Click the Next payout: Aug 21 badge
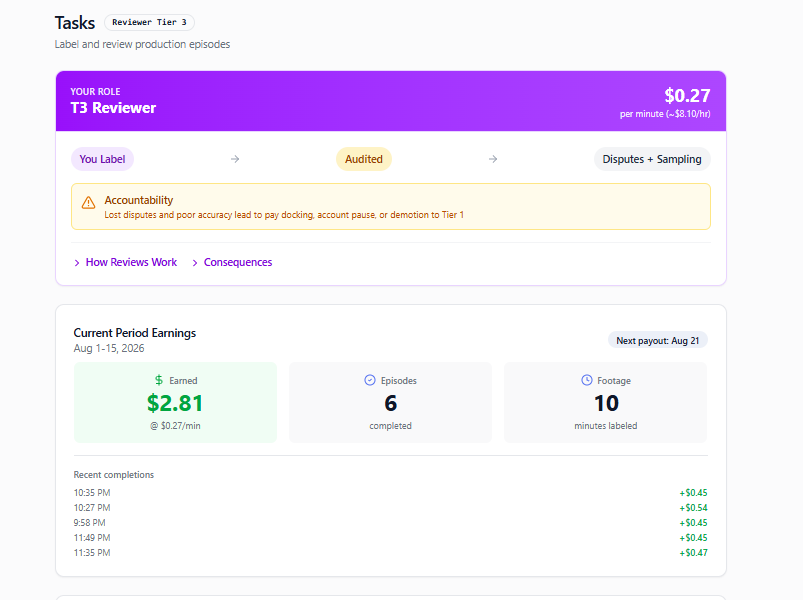 point(658,340)
